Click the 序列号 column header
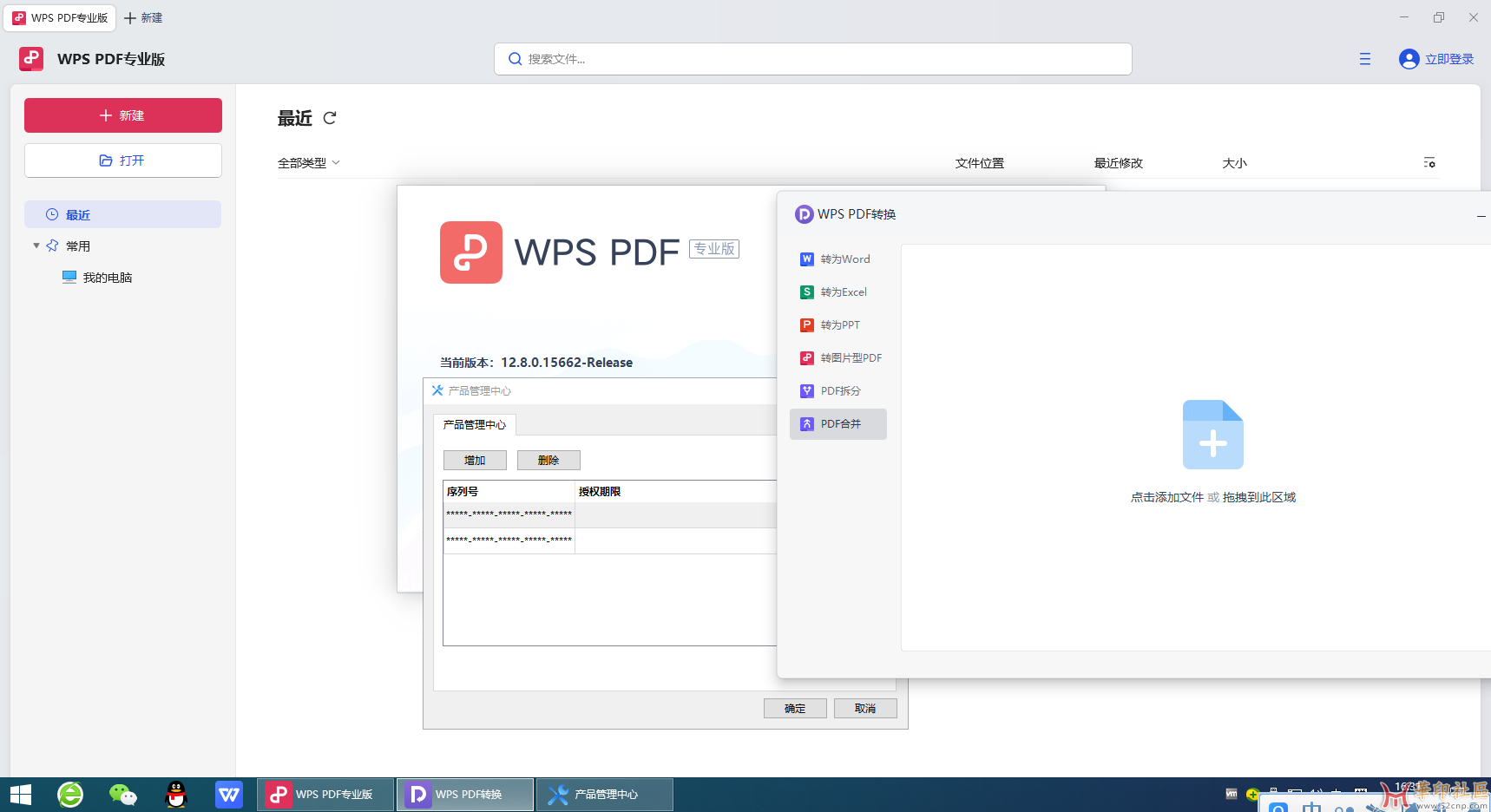Viewport: 1491px width, 812px height. tap(509, 491)
